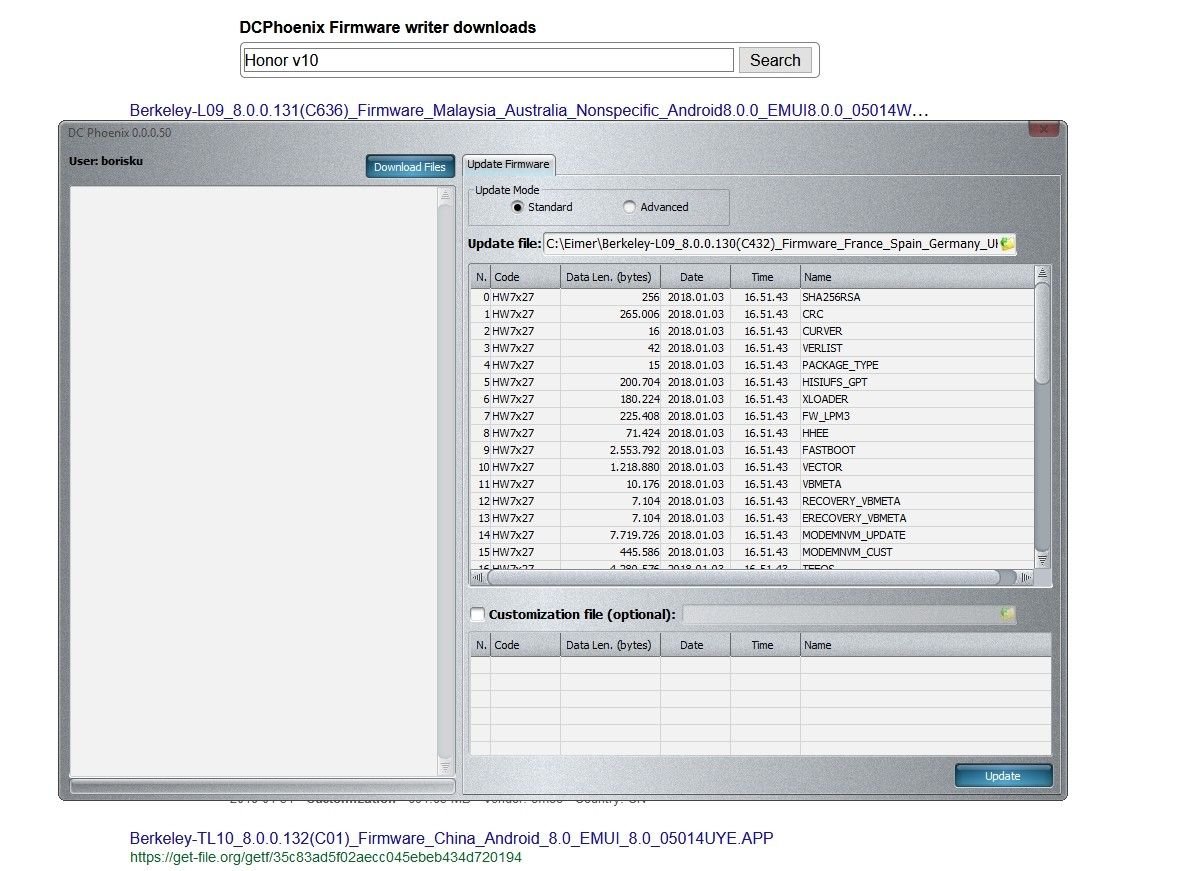Click customization table Code column header
The height and width of the screenshot is (871, 1189).
(x=525, y=645)
